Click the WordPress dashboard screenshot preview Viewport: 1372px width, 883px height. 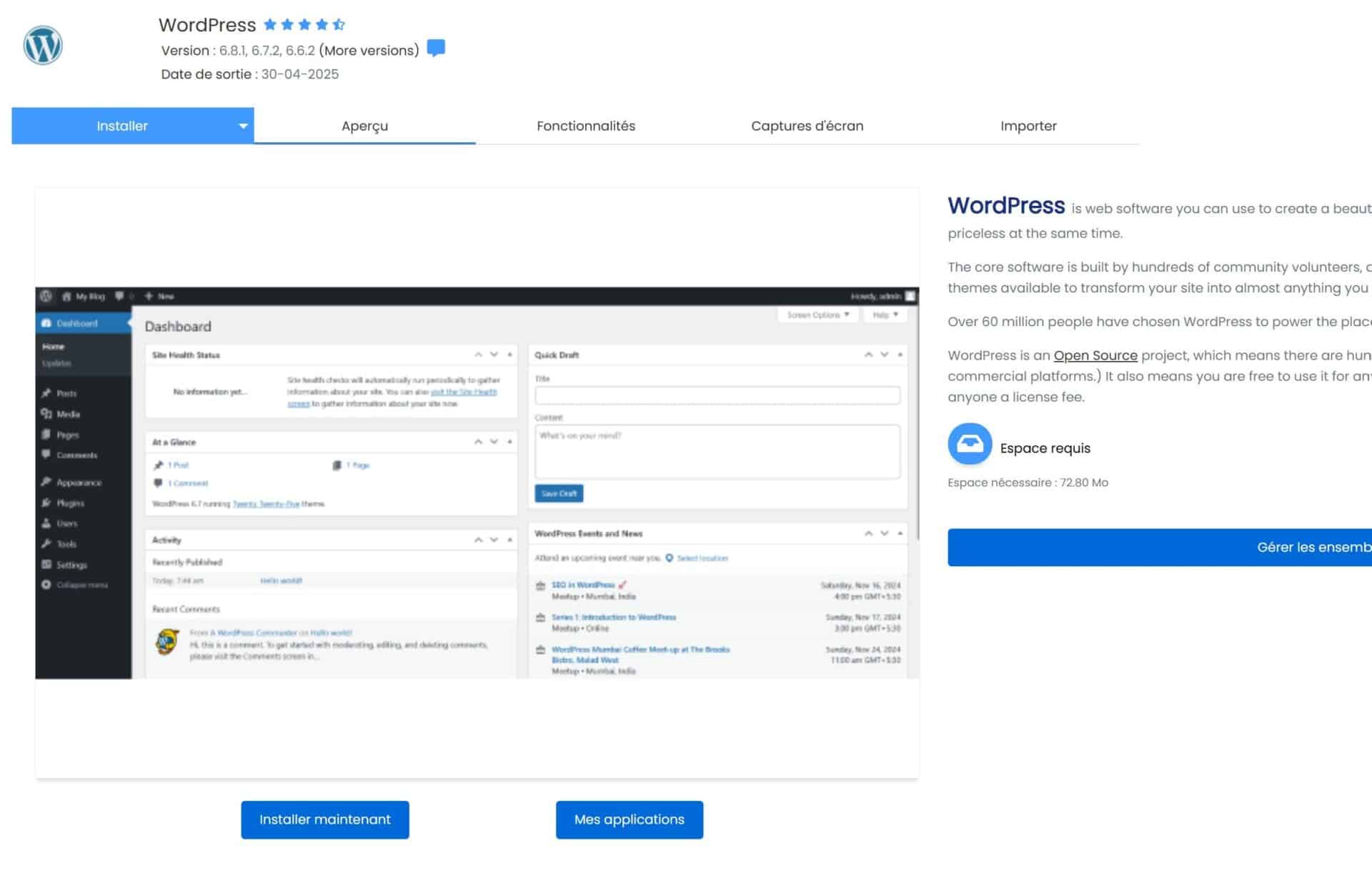pos(477,483)
